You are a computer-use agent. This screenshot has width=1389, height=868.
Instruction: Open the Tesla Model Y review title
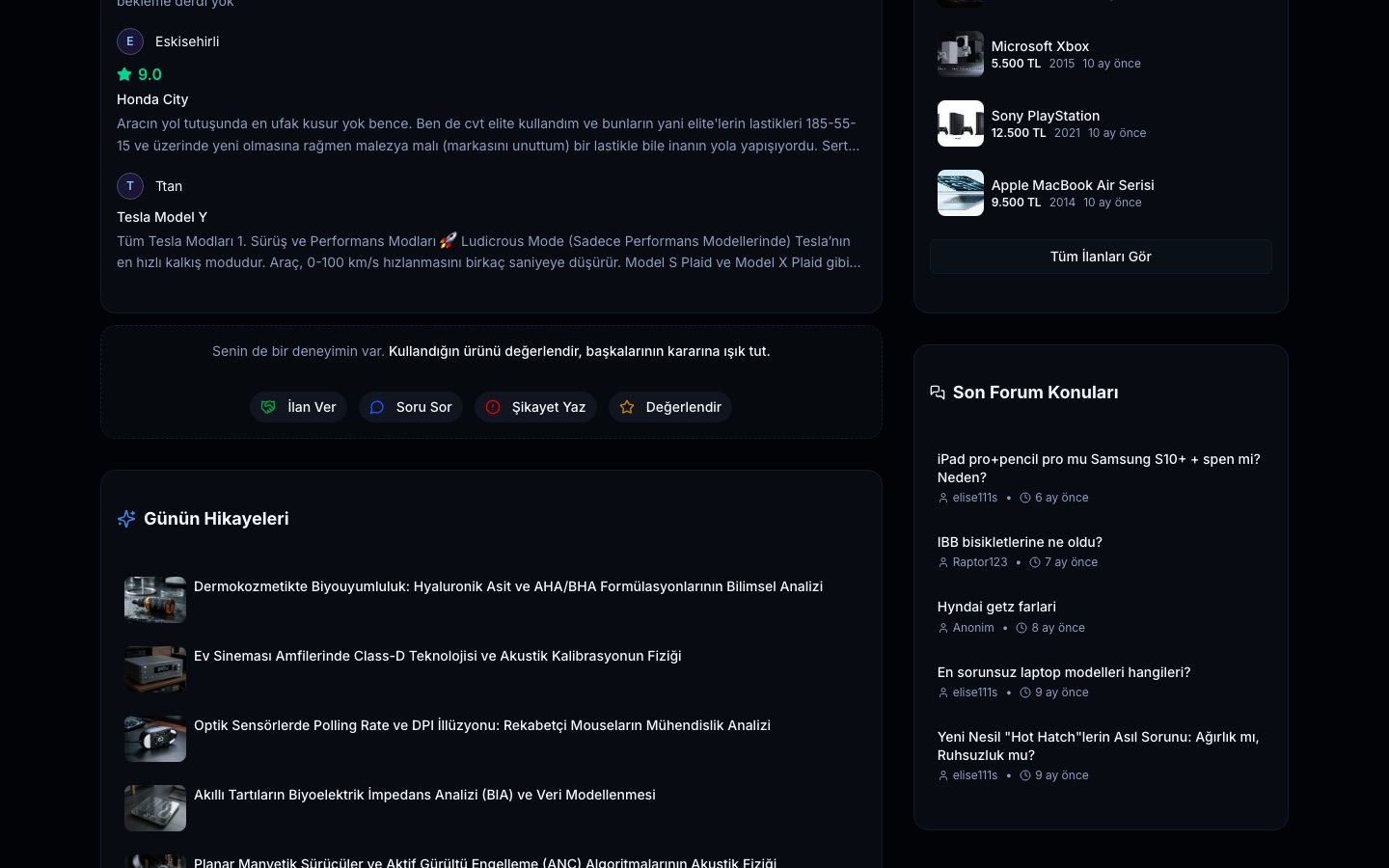point(162,217)
